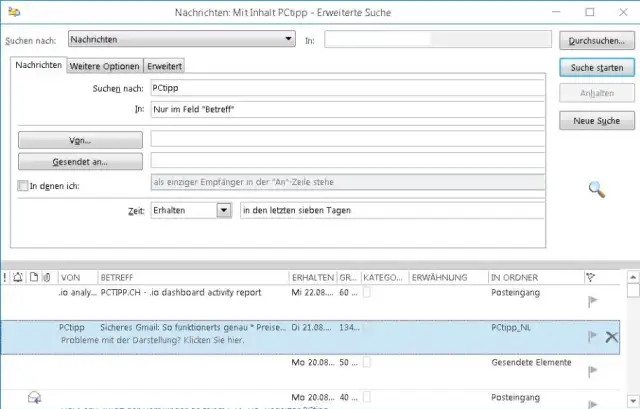Sort by importance exclamation column icon
640x409 pixels.
click(7, 277)
